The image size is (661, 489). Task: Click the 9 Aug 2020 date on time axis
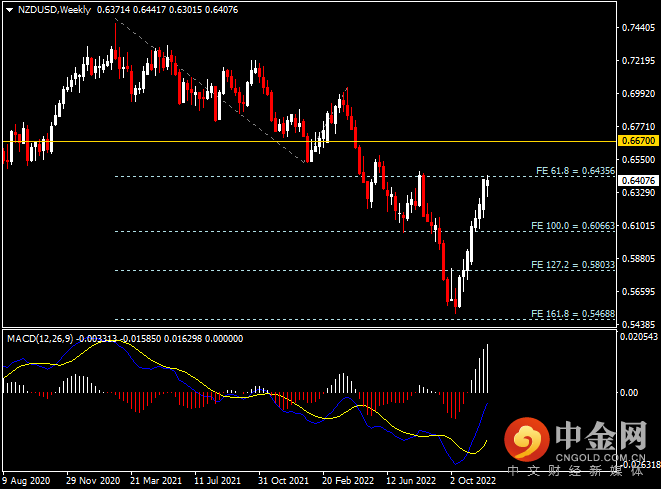[x=27, y=479]
